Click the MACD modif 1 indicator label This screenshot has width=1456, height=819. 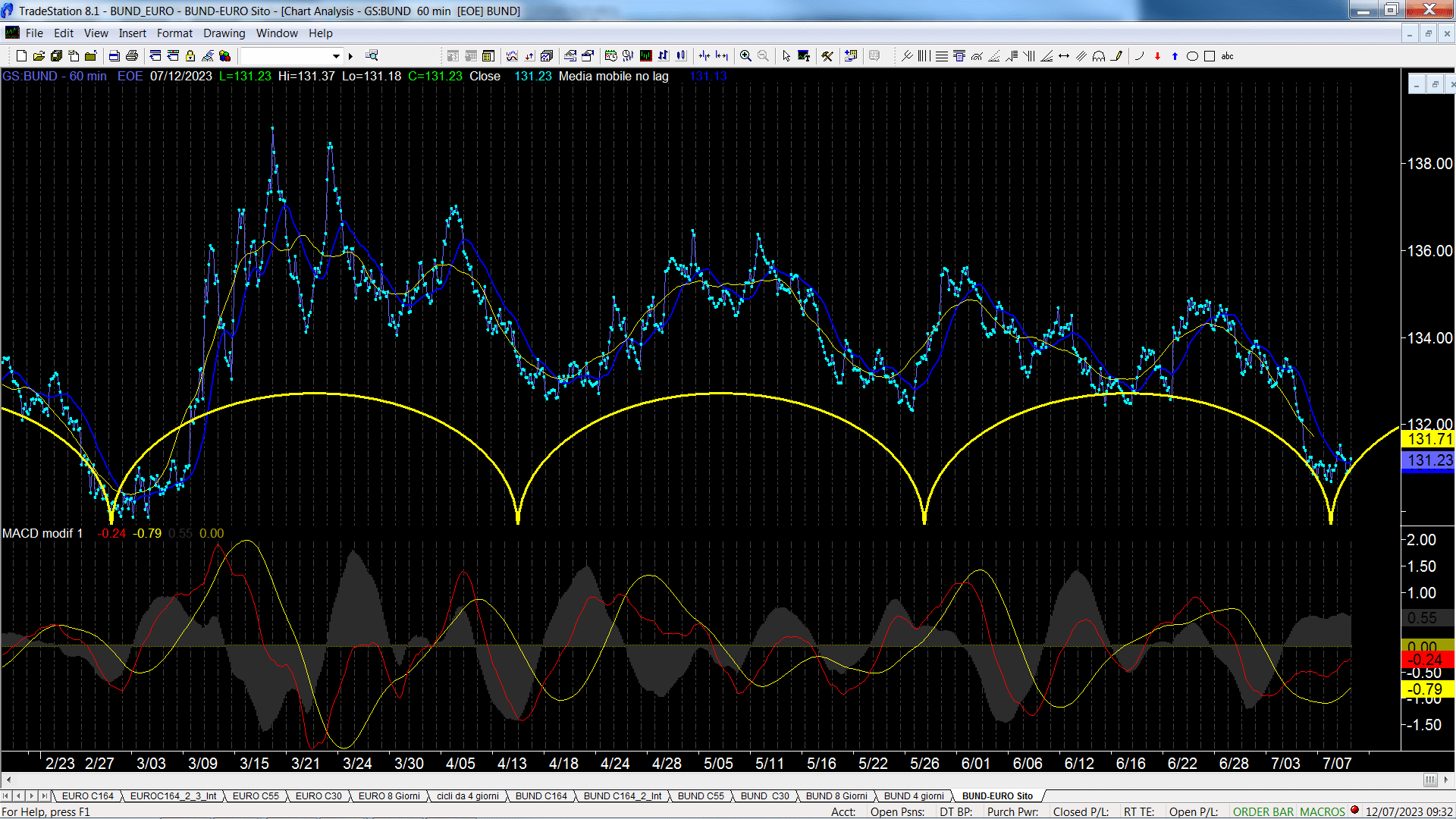[x=42, y=533]
